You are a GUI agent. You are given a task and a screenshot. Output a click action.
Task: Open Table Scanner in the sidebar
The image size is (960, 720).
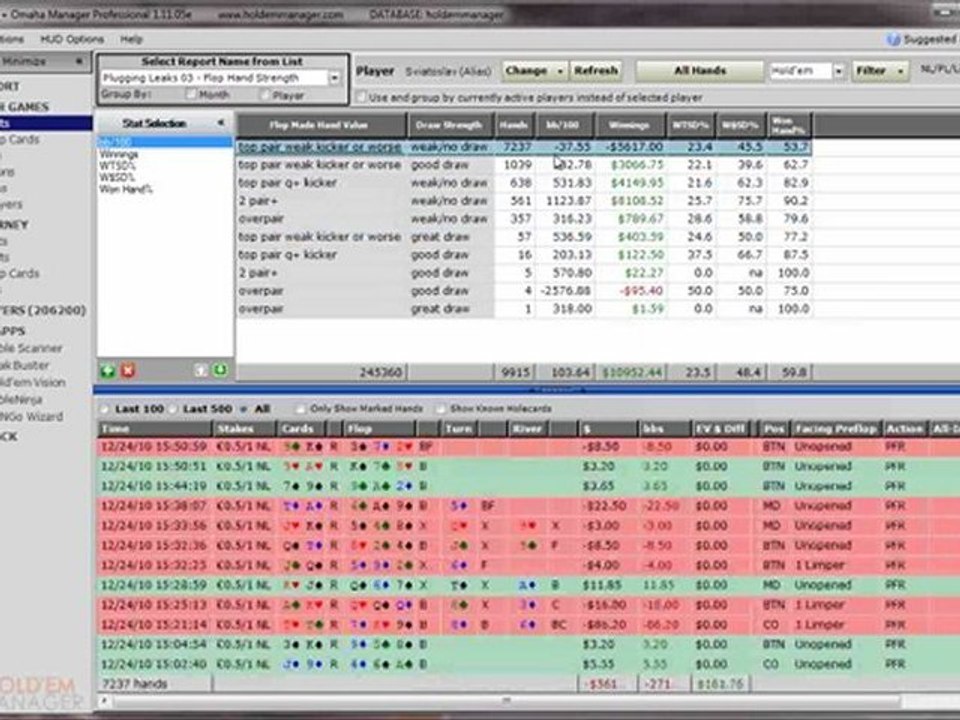click(x=32, y=348)
